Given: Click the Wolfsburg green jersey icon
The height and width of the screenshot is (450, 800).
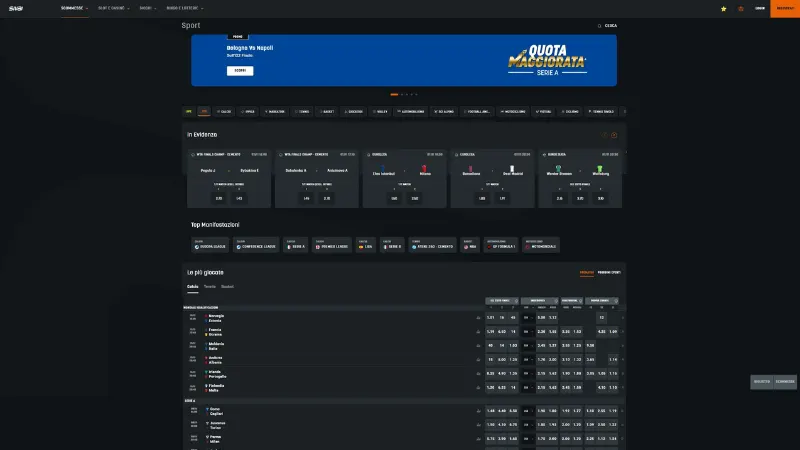Looking at the screenshot, I should click(x=599, y=168).
